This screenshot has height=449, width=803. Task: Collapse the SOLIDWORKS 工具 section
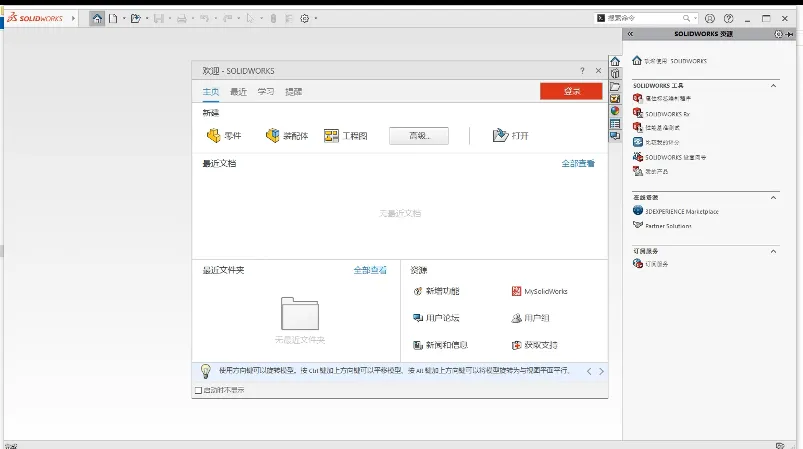tap(773, 85)
